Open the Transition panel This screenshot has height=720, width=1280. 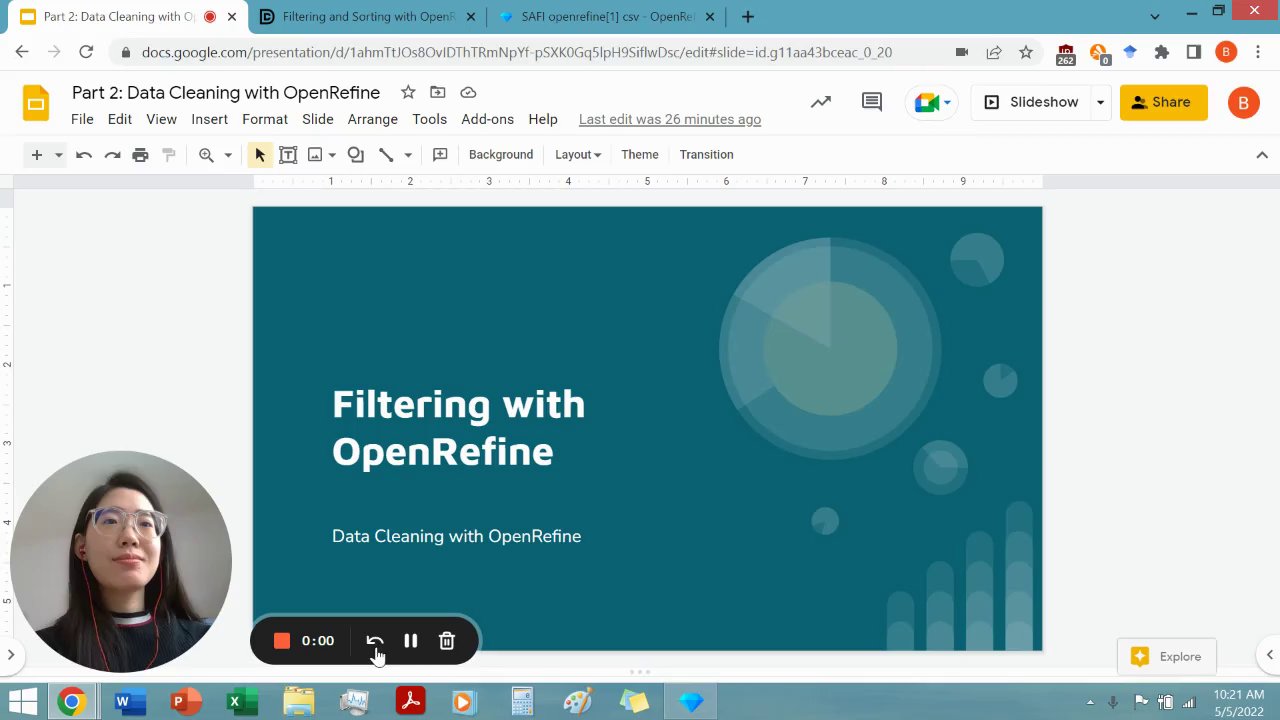point(706,155)
